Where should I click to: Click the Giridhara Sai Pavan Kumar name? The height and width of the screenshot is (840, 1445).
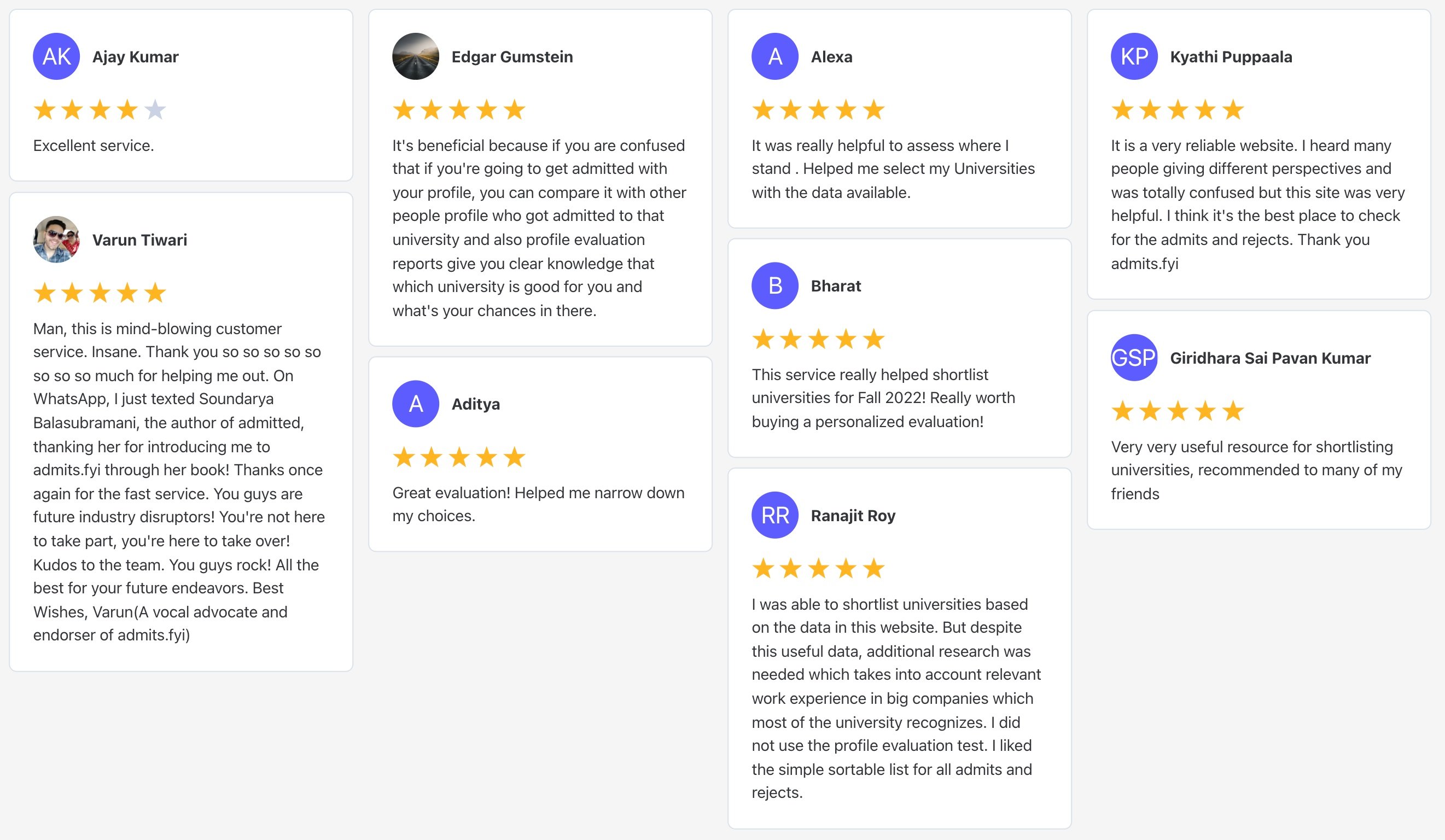(x=1270, y=358)
